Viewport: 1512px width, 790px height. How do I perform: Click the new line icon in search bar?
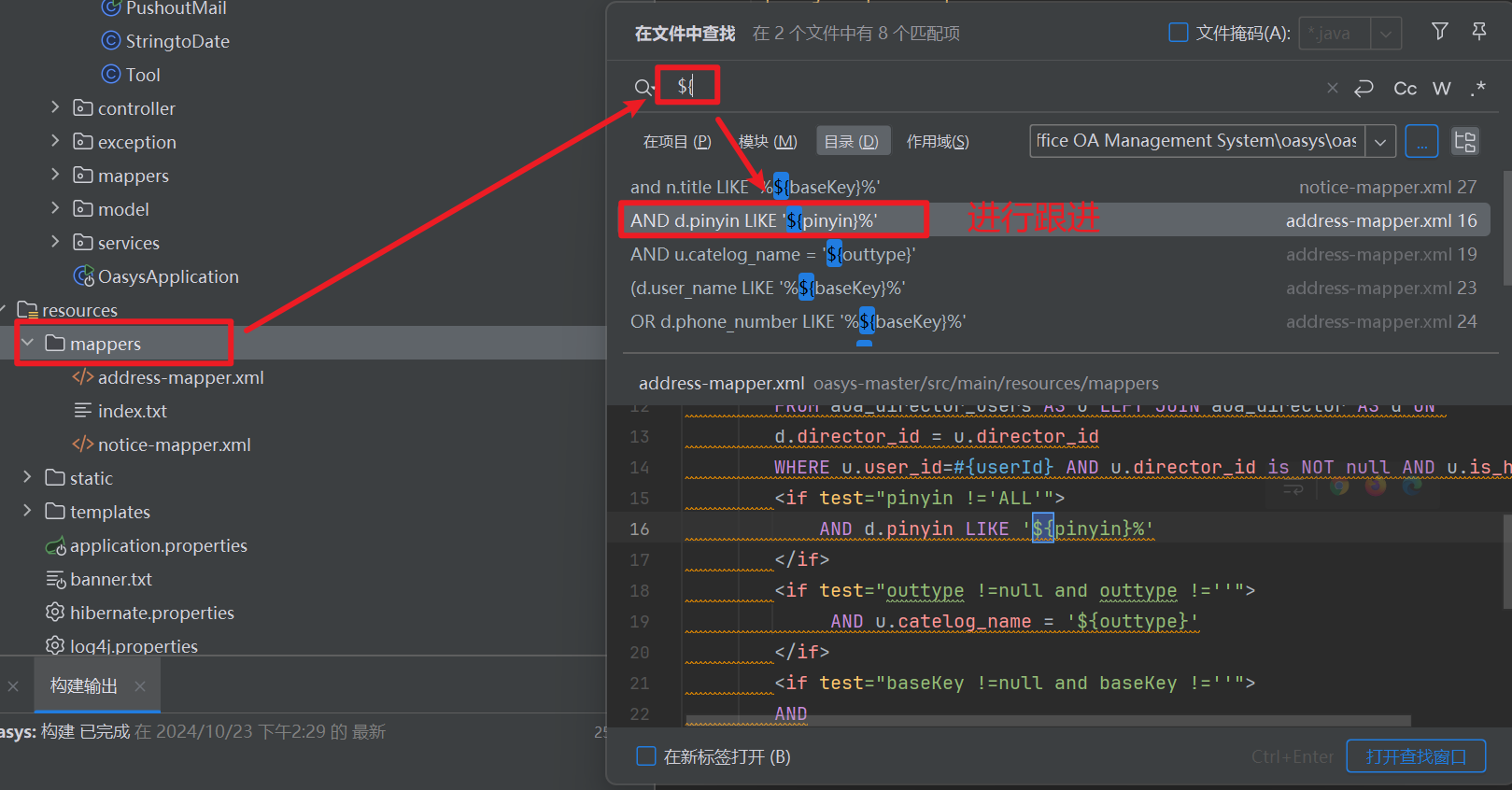point(1364,88)
